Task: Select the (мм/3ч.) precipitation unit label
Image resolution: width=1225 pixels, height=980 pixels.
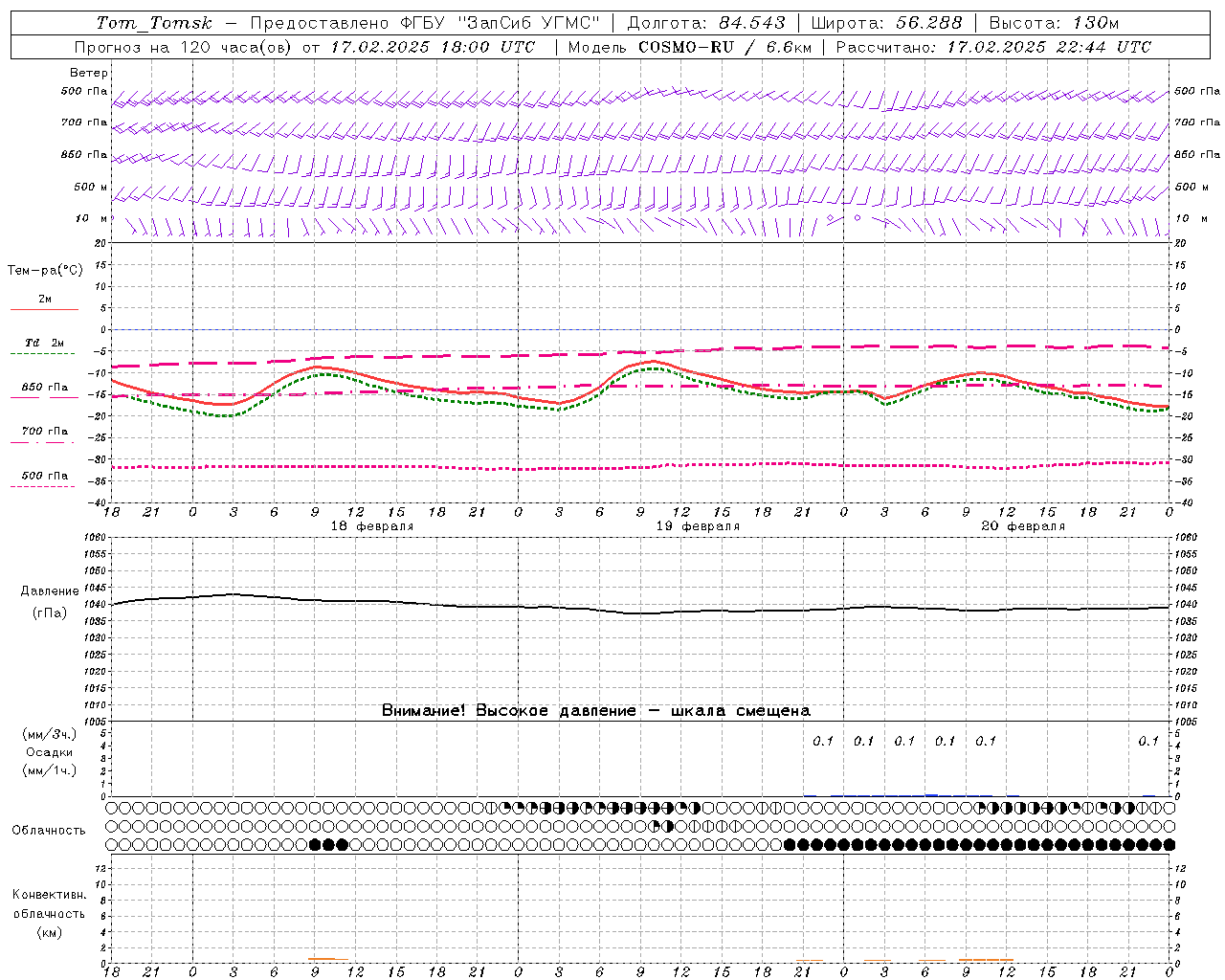Action: [50, 734]
